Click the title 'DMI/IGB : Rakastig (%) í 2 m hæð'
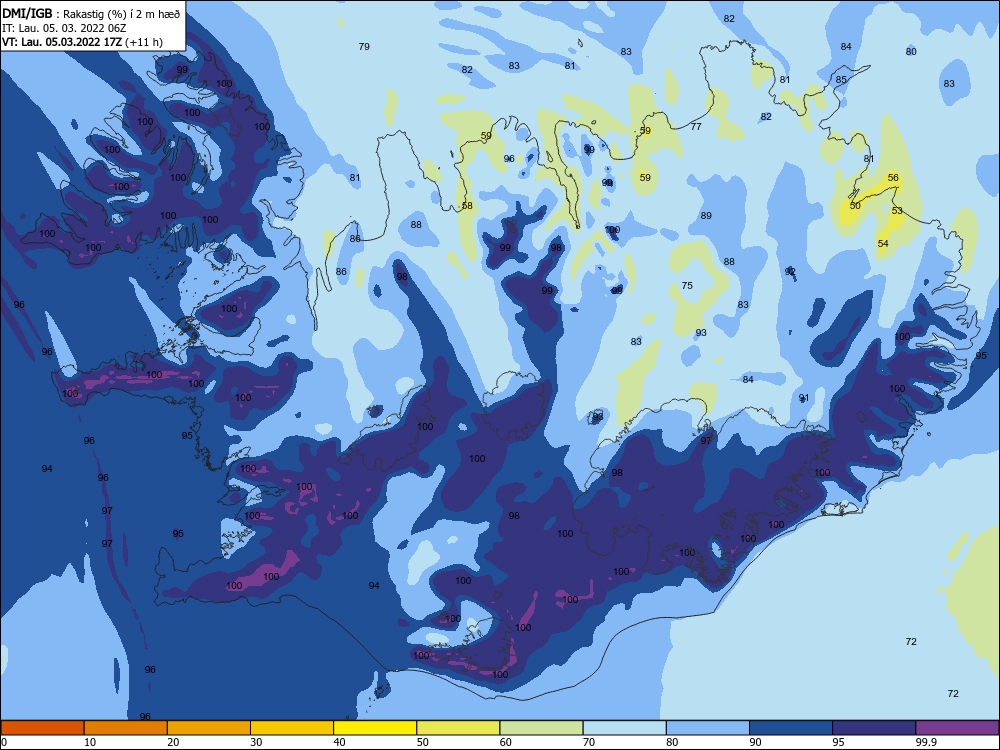1000x750 pixels. click(91, 14)
